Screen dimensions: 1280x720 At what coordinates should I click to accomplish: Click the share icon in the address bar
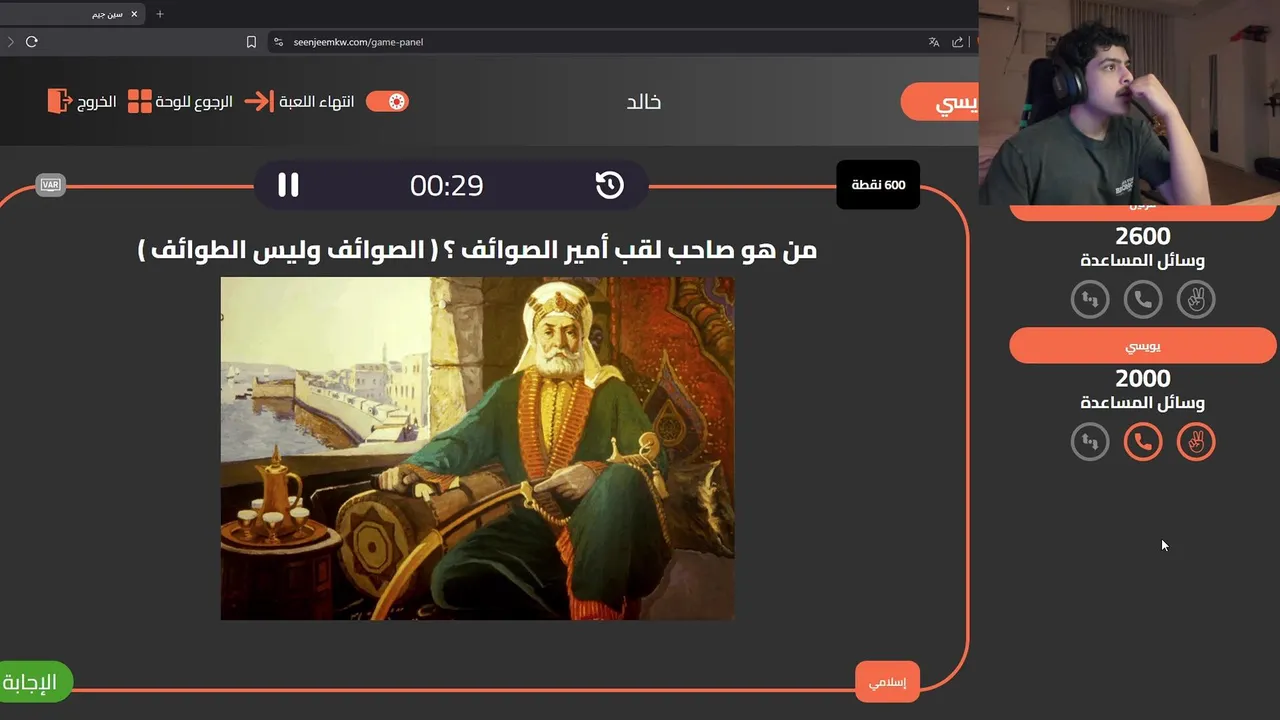coord(958,42)
